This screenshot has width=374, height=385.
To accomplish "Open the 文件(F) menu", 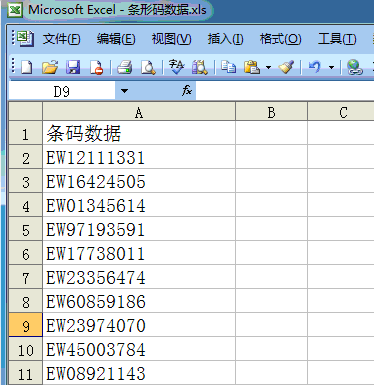I will (x=61, y=39).
